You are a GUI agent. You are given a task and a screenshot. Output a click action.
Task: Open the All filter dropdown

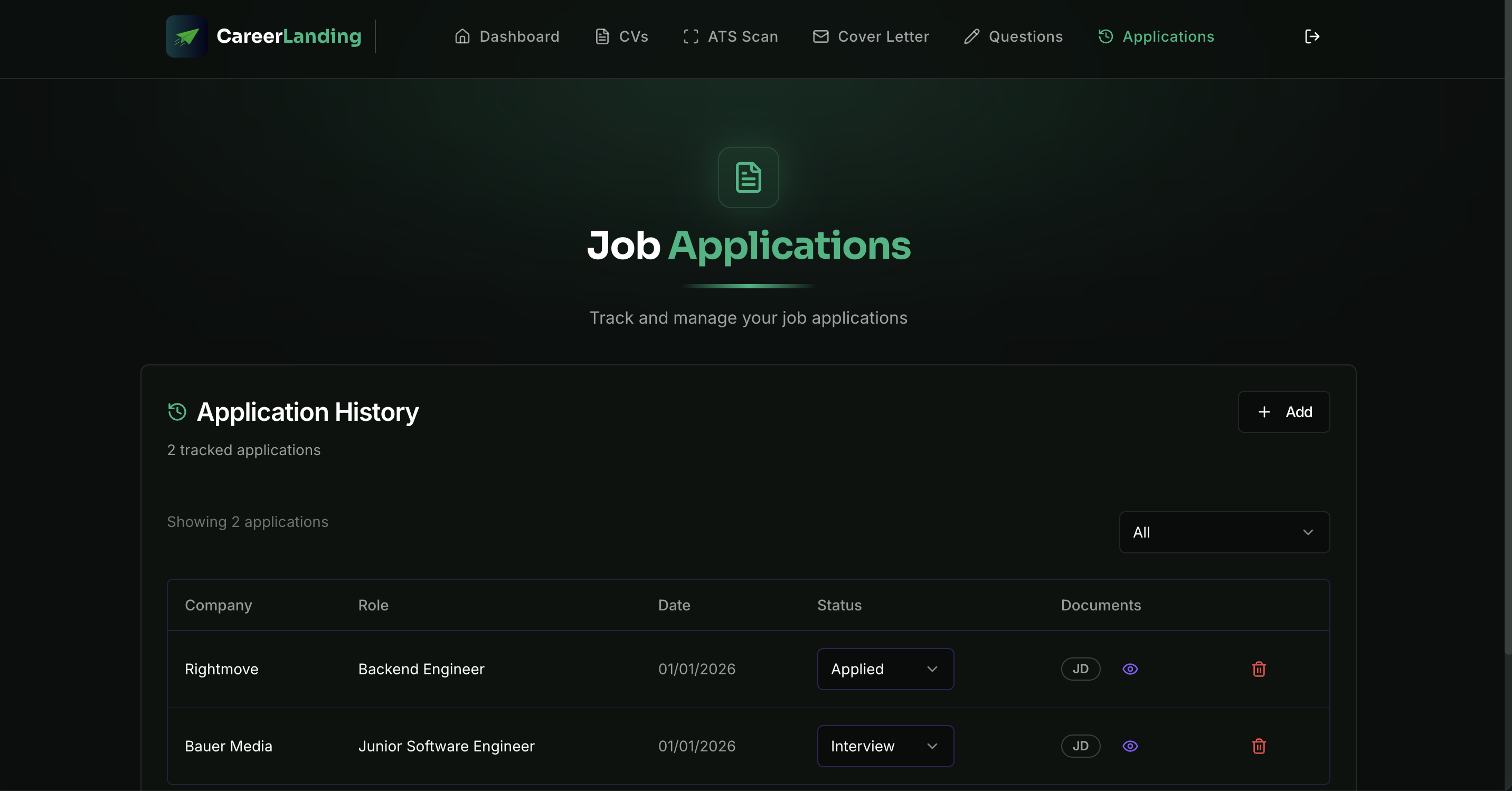1224,532
